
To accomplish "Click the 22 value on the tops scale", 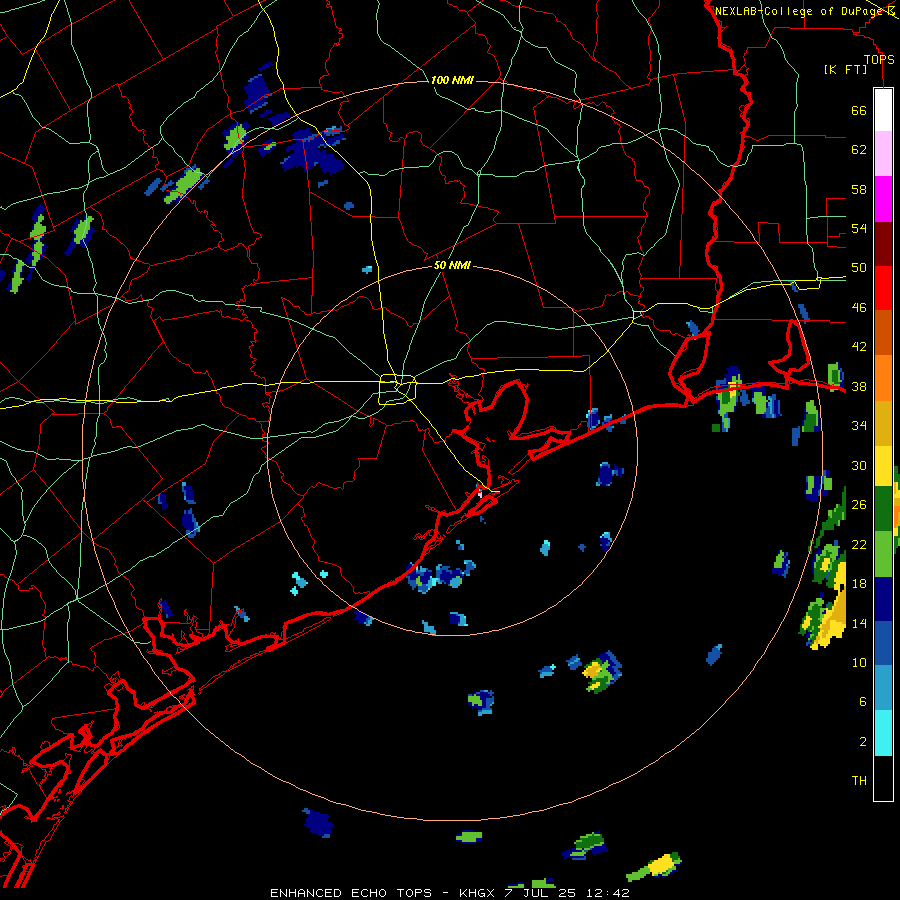I will click(x=859, y=544).
